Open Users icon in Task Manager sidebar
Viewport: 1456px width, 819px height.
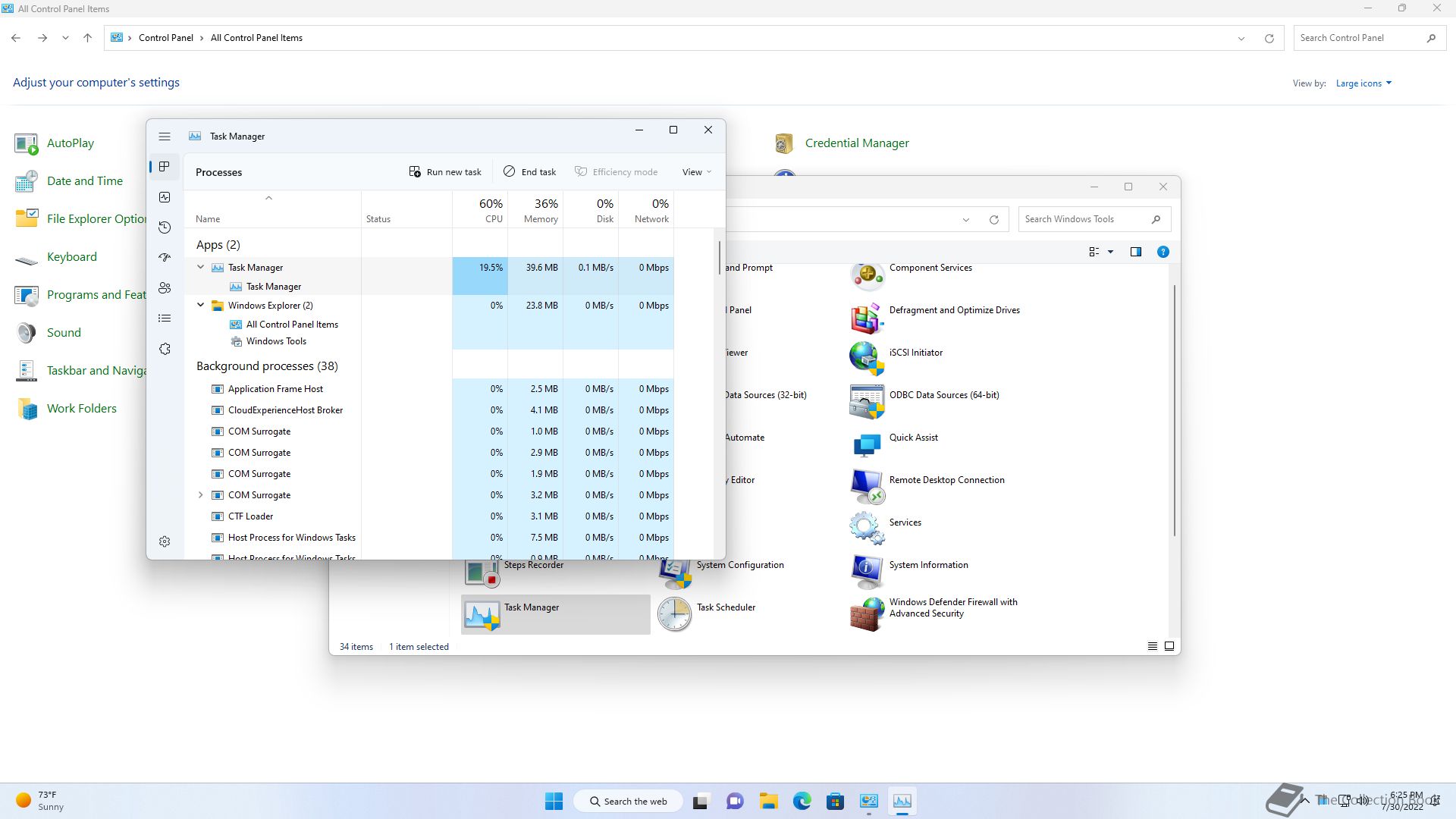pyautogui.click(x=165, y=288)
